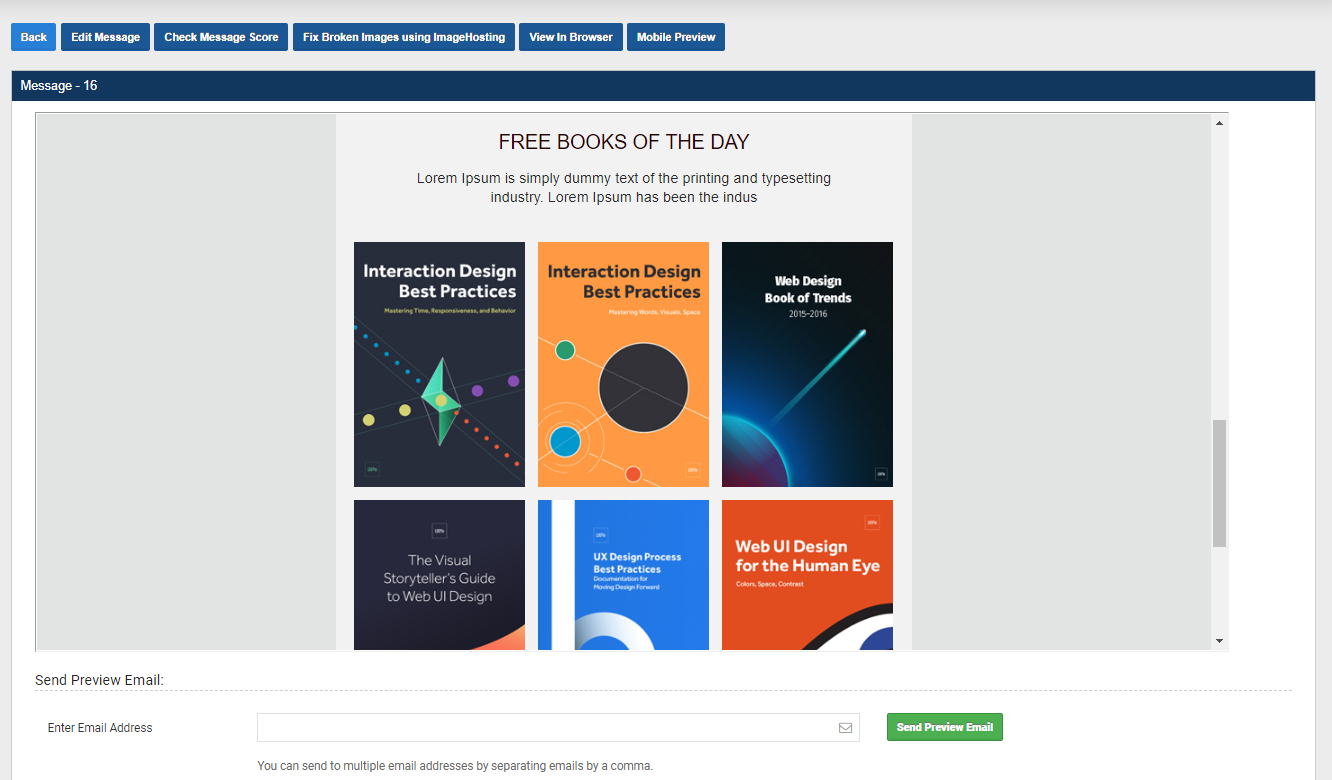This screenshot has width=1332, height=780.
Task: Click the Message - 16 panel header
Action: click(663, 86)
